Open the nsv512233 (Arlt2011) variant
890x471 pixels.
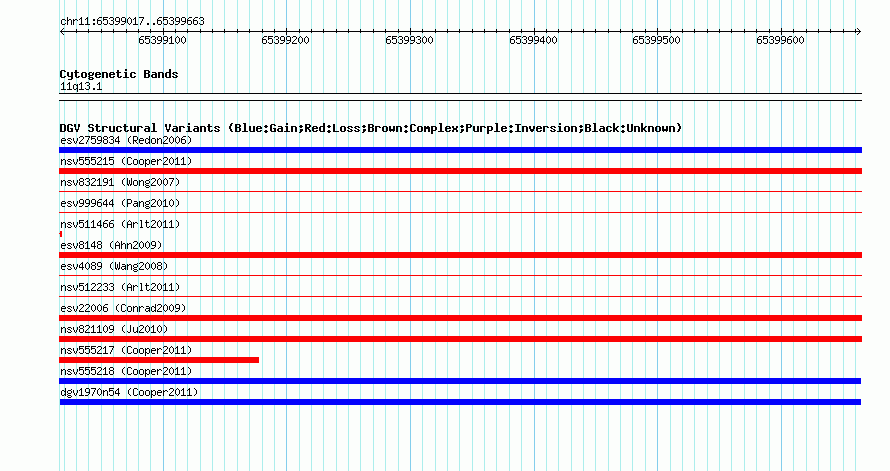click(120, 287)
